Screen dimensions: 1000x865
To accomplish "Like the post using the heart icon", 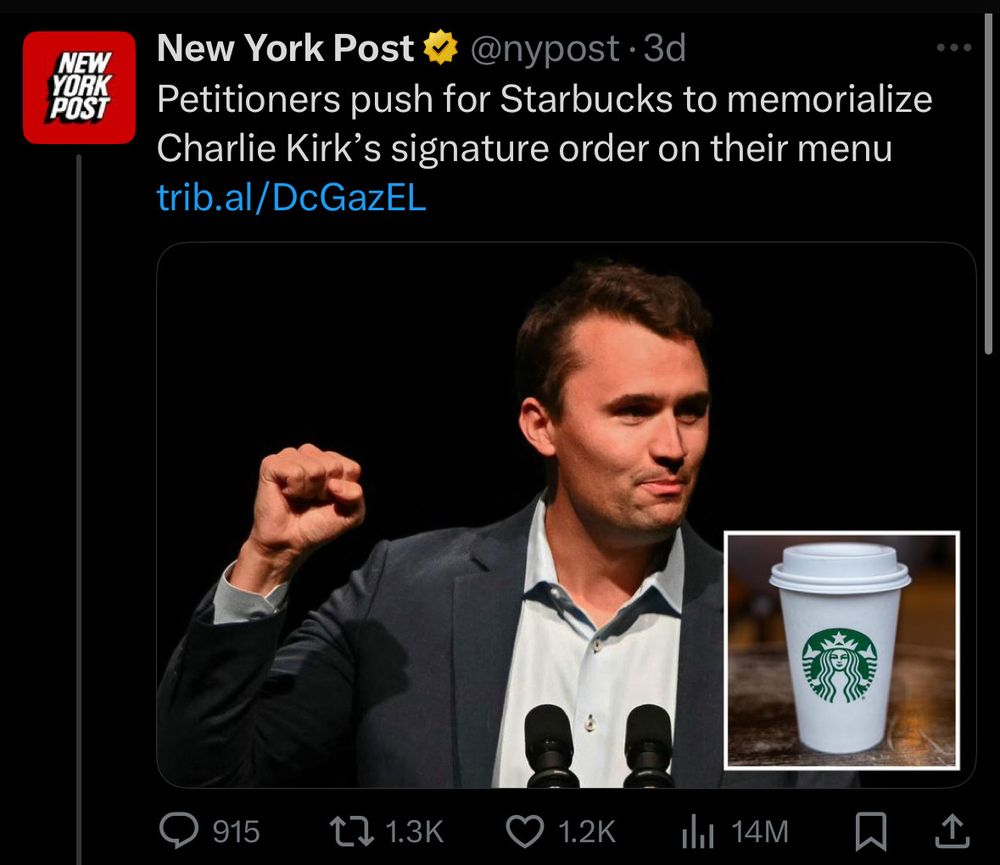I will [x=524, y=830].
